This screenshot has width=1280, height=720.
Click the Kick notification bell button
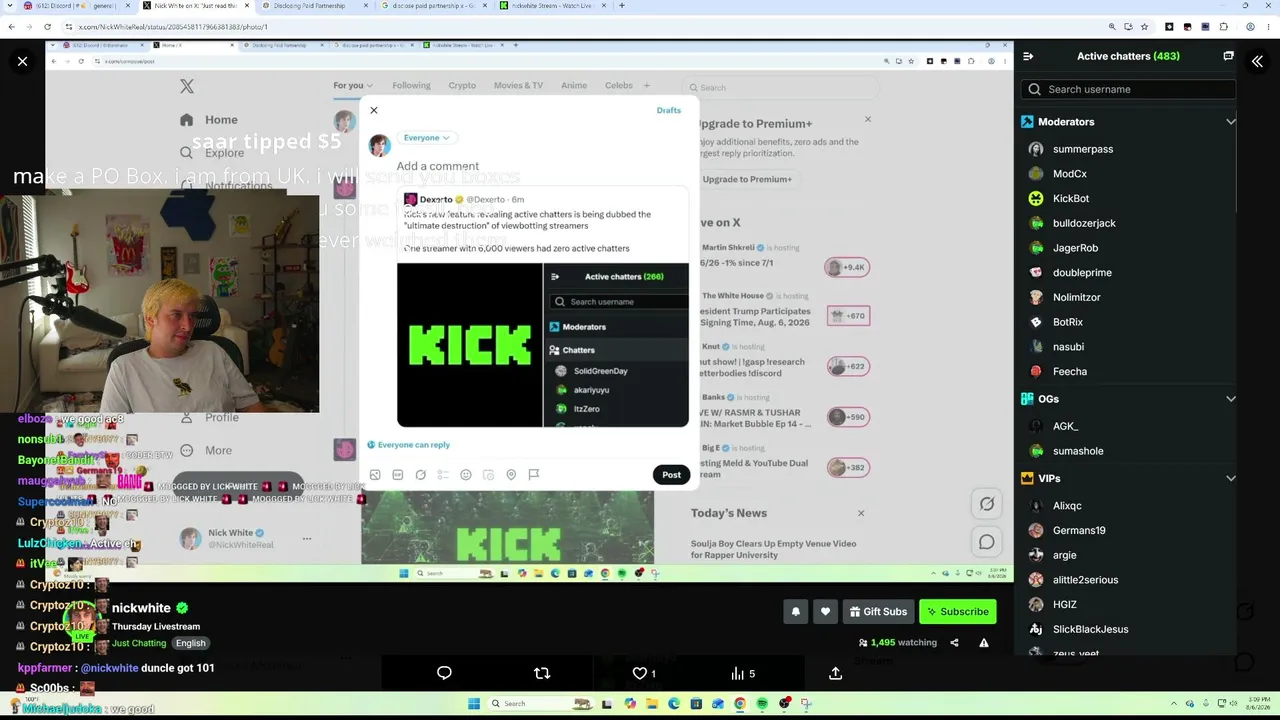click(796, 611)
